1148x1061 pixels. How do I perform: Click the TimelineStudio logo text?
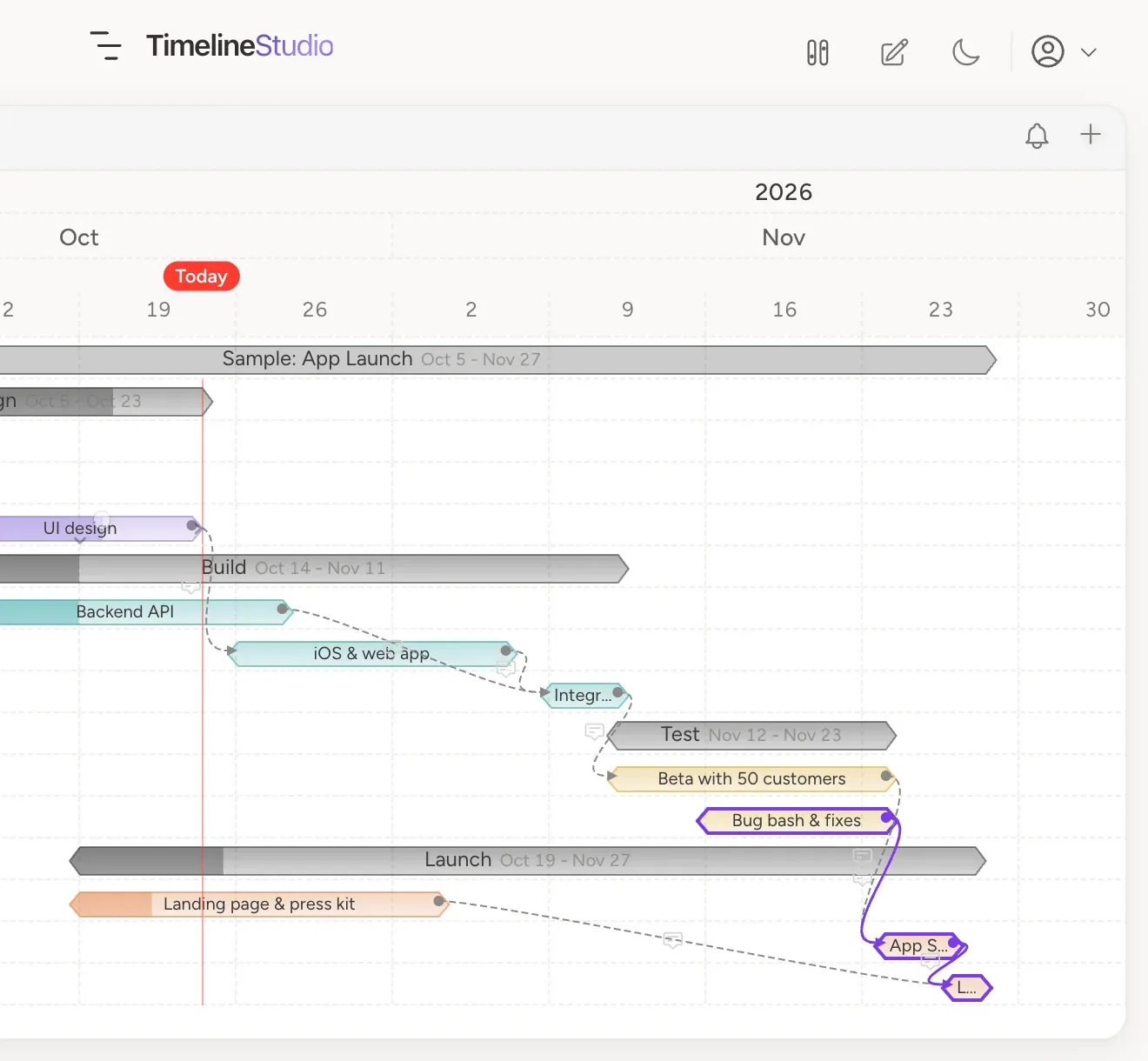[240, 45]
